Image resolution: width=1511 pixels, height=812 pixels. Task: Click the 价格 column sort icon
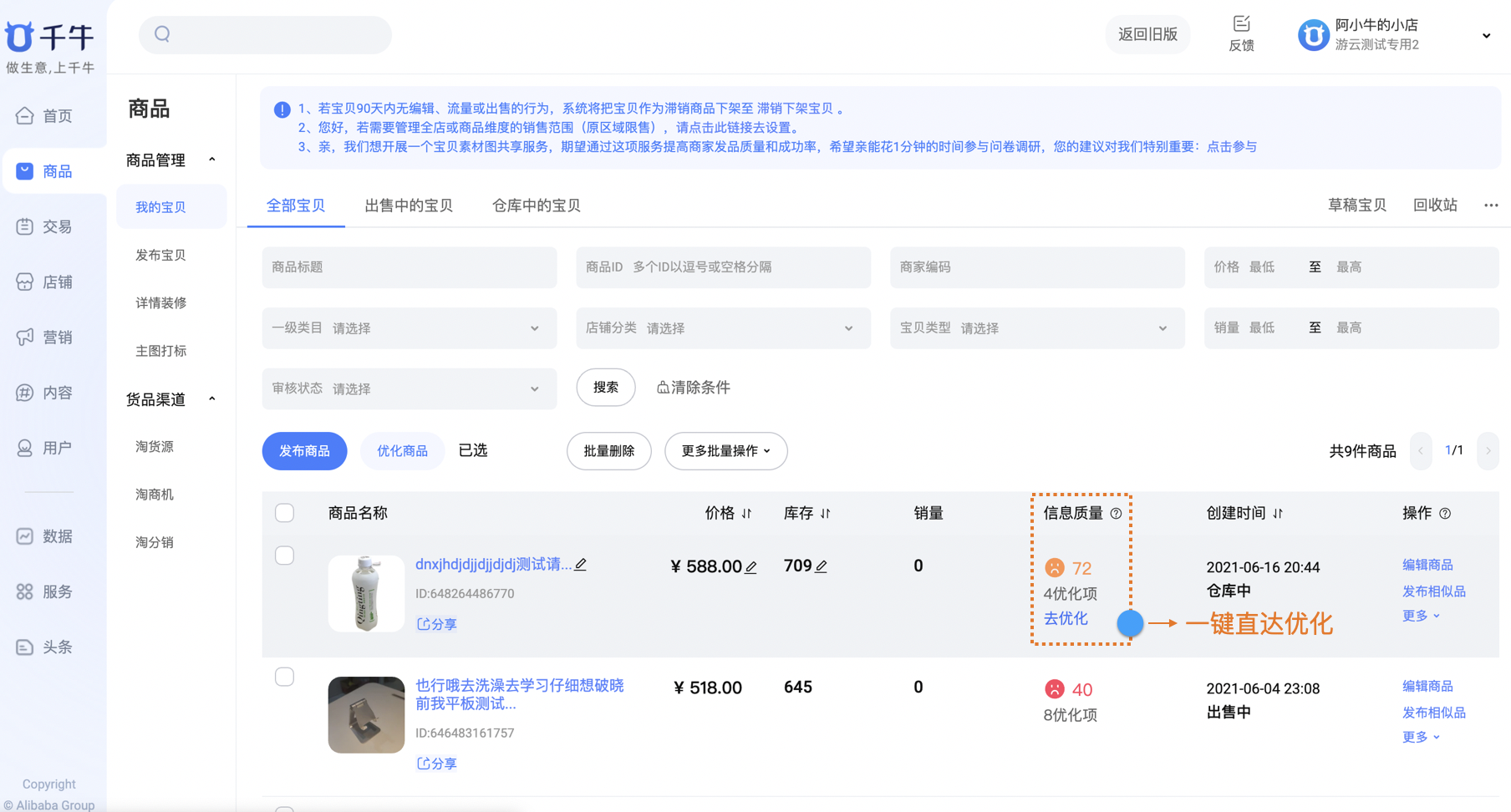746,513
